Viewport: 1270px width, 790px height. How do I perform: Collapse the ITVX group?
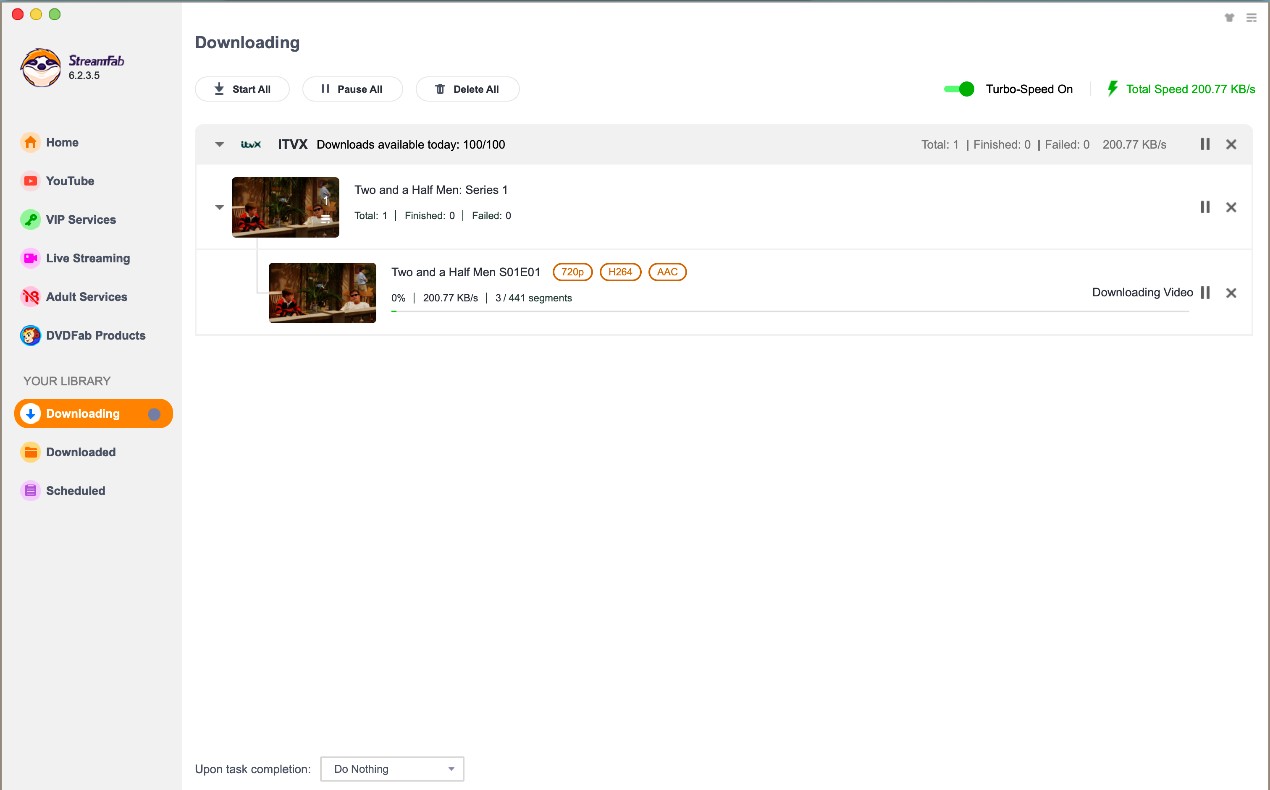click(219, 144)
